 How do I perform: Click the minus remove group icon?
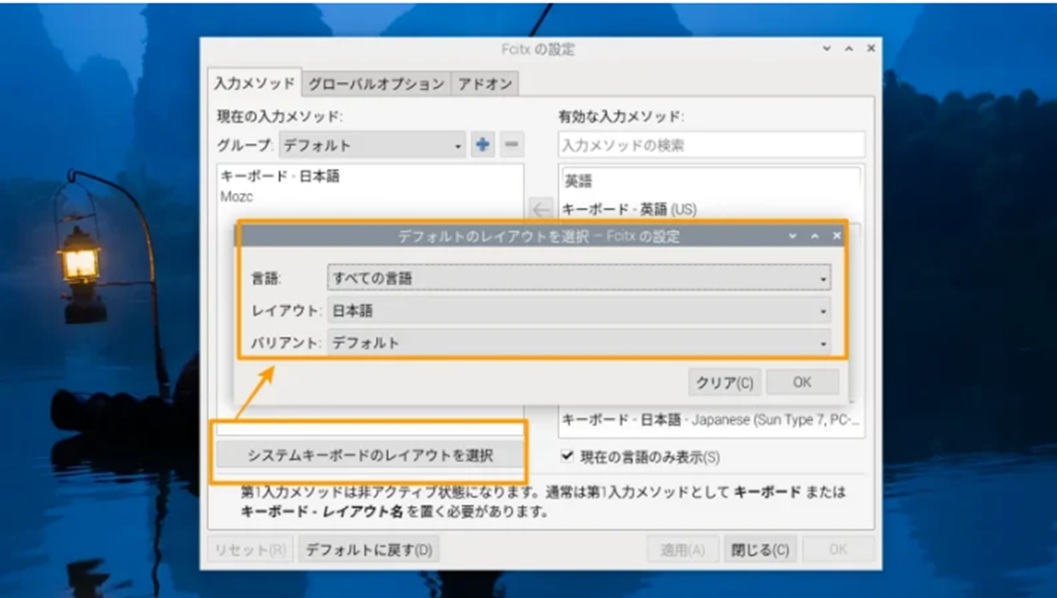512,145
